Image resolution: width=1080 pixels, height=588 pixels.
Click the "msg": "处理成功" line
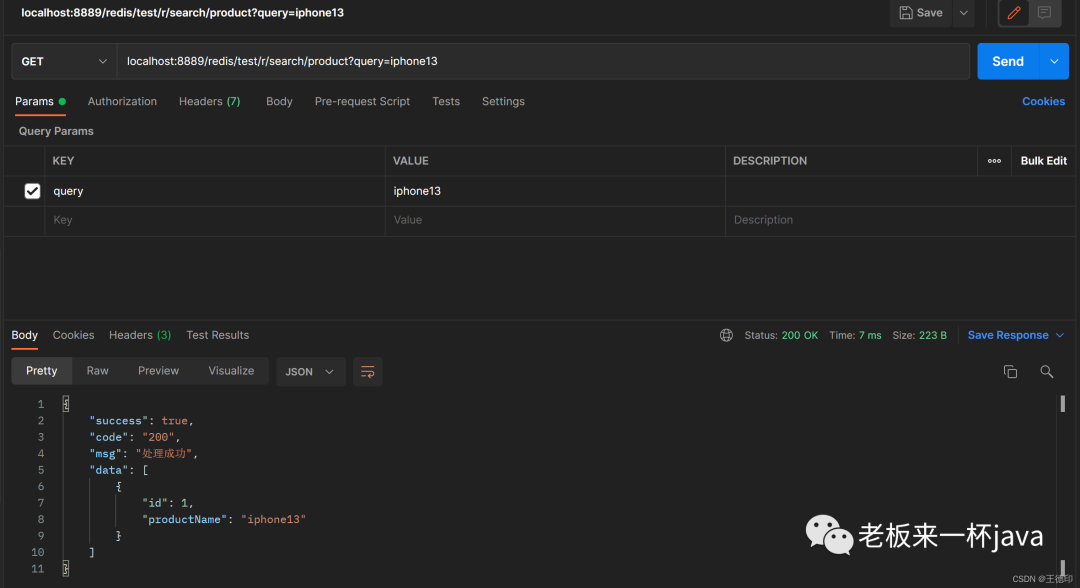click(x=143, y=454)
